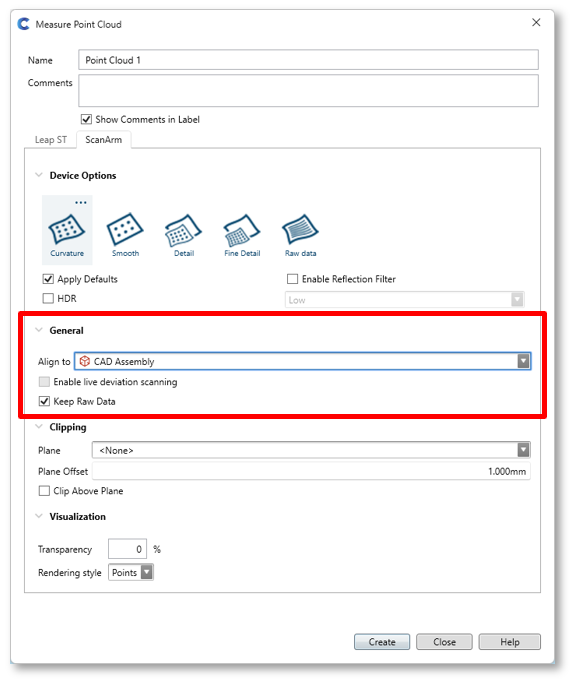Collapse the Visualization section

point(39,516)
